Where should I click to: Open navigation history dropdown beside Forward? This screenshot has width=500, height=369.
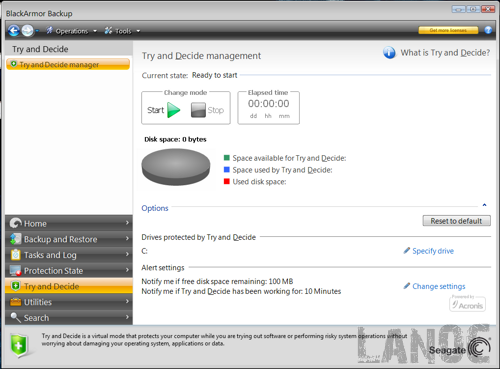pyautogui.click(x=37, y=31)
